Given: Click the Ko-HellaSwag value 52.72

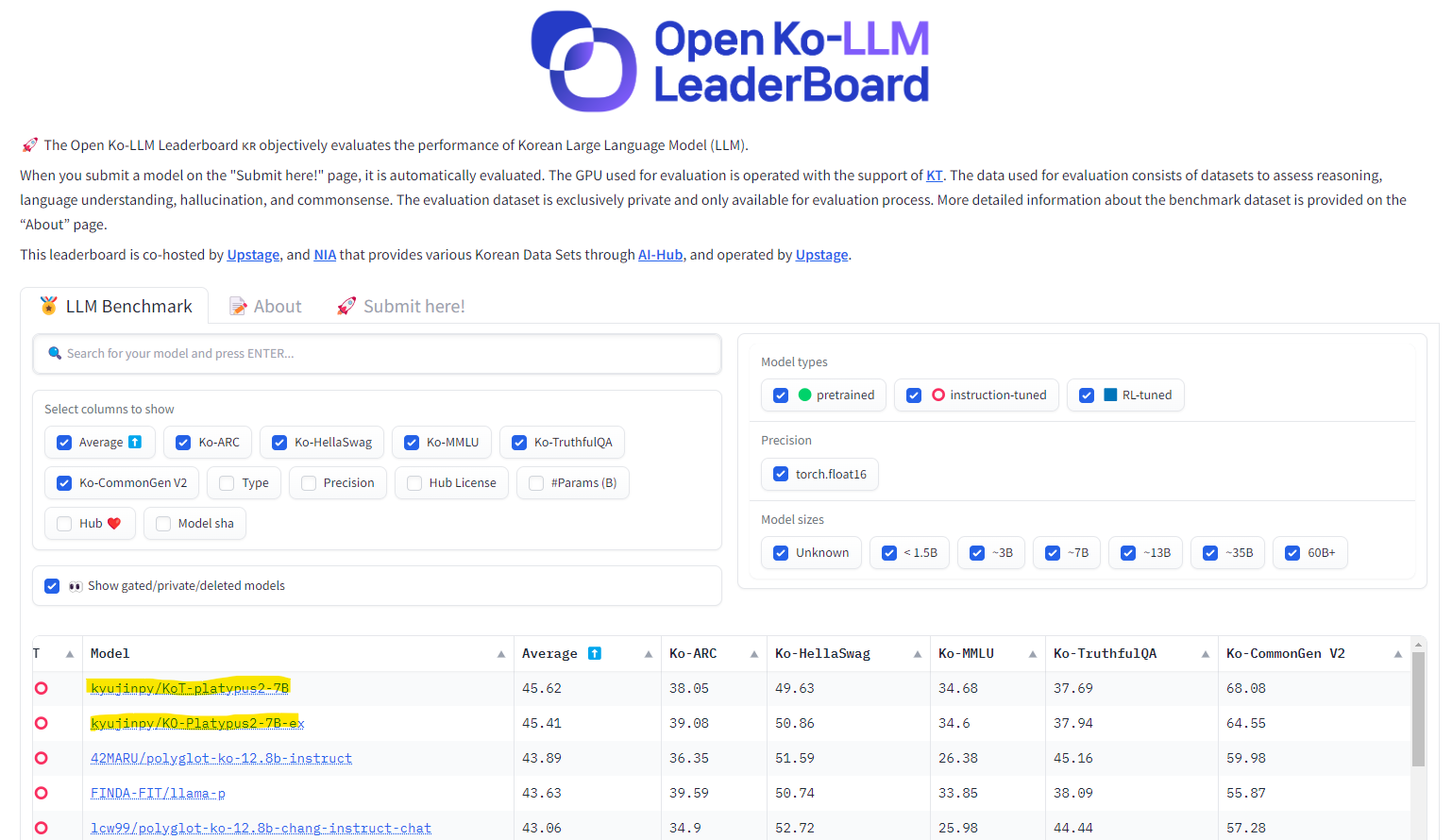Looking at the screenshot, I should pyautogui.click(x=795, y=828).
